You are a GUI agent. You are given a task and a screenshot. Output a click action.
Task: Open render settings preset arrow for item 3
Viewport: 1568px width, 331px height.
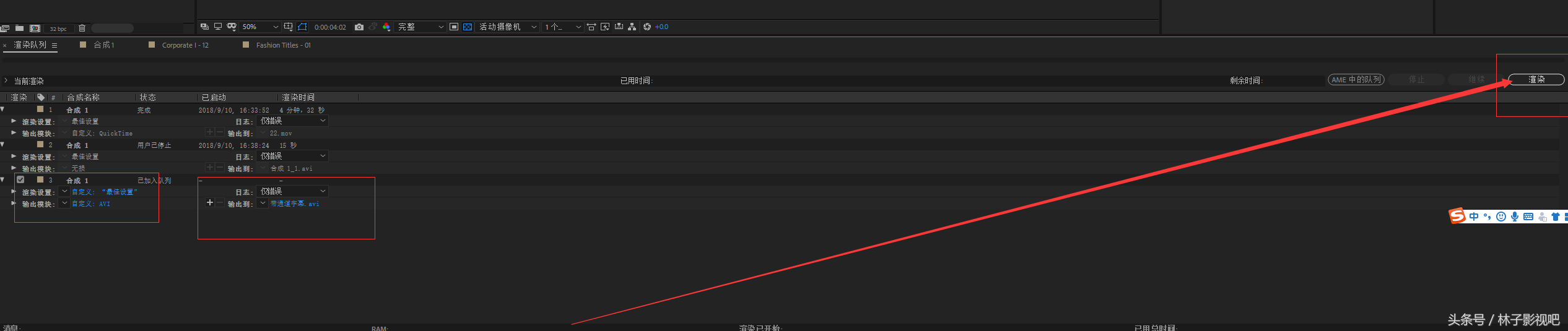coord(64,191)
